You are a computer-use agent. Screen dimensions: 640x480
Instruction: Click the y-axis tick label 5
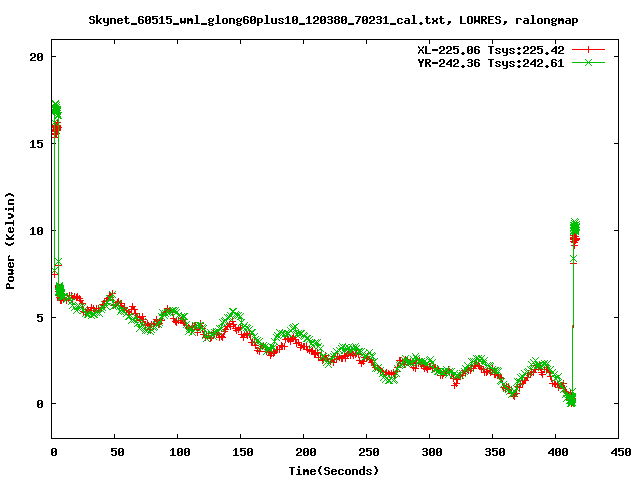coord(40,318)
